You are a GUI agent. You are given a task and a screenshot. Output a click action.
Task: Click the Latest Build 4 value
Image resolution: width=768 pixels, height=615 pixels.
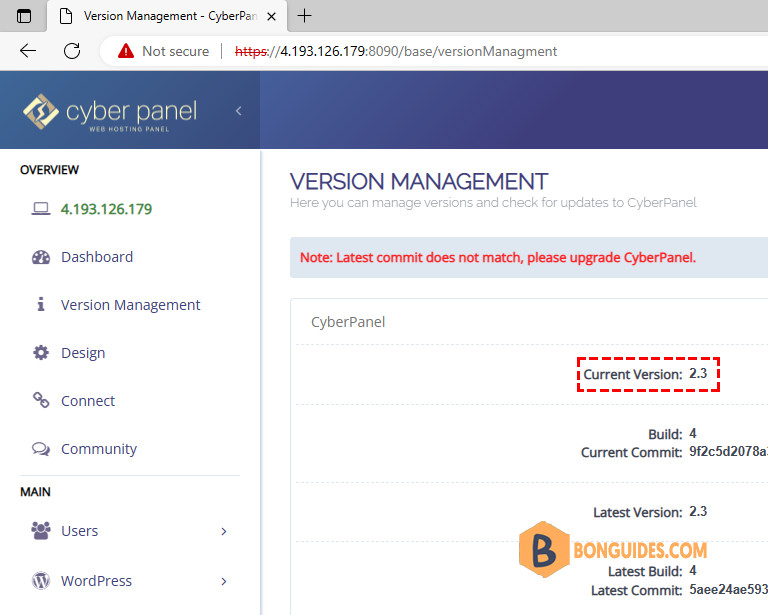click(693, 571)
